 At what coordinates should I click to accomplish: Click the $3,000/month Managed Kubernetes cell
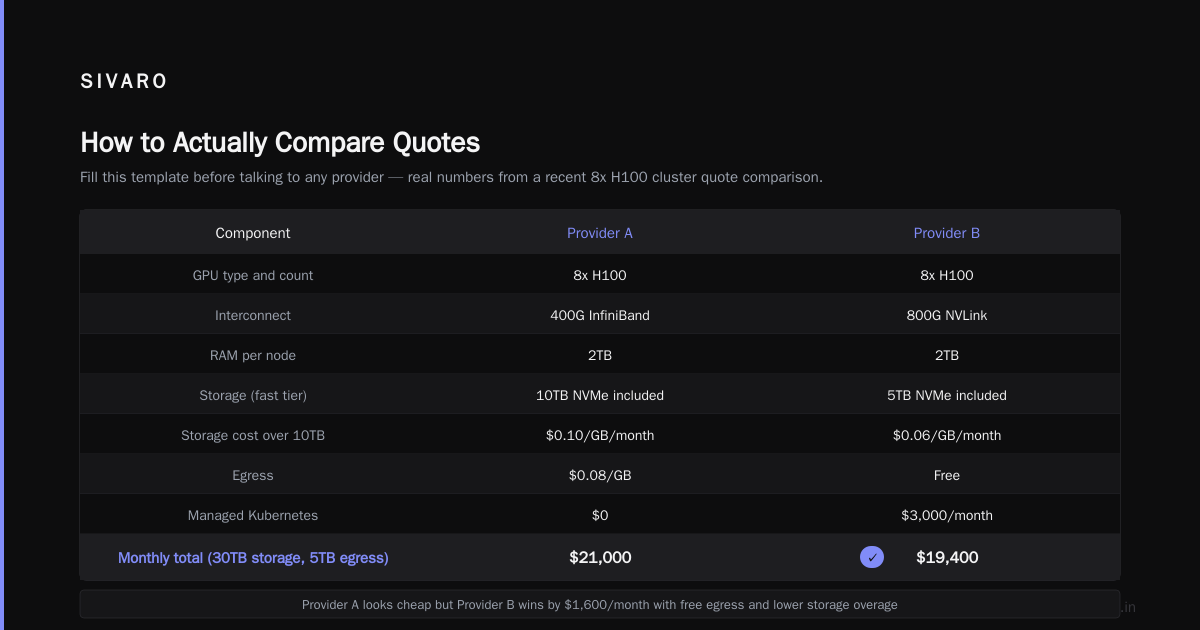947,515
